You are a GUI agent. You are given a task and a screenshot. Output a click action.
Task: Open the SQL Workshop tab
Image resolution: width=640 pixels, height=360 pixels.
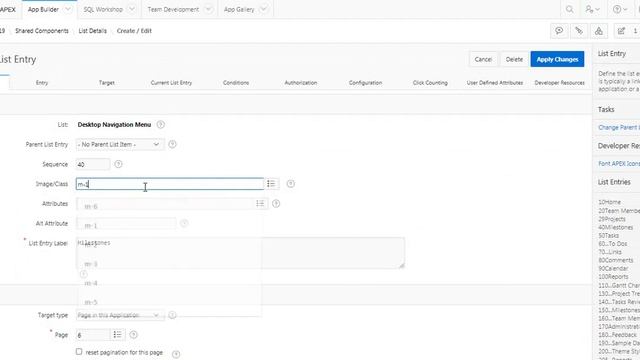point(103,9)
